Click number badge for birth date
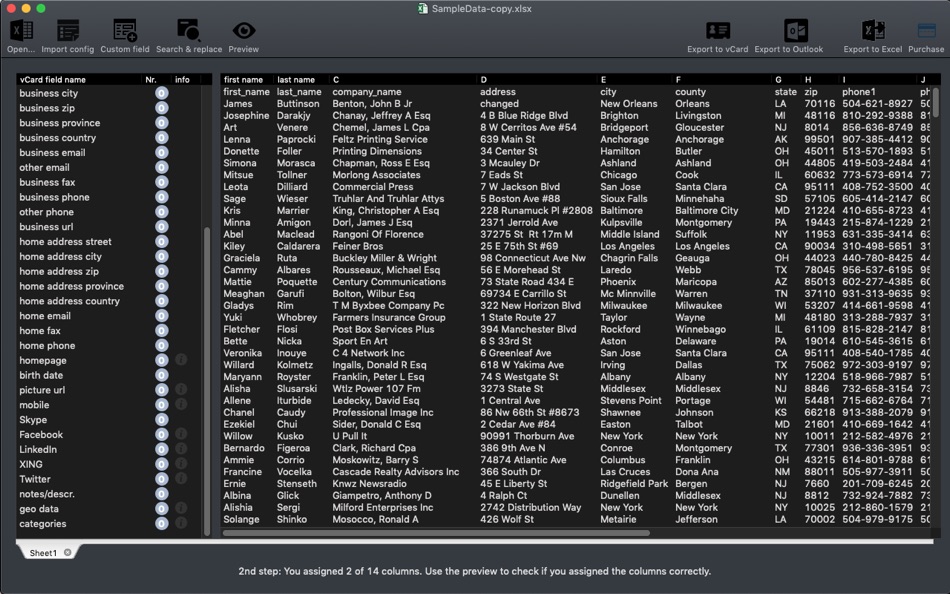This screenshot has width=950, height=594. [x=161, y=375]
